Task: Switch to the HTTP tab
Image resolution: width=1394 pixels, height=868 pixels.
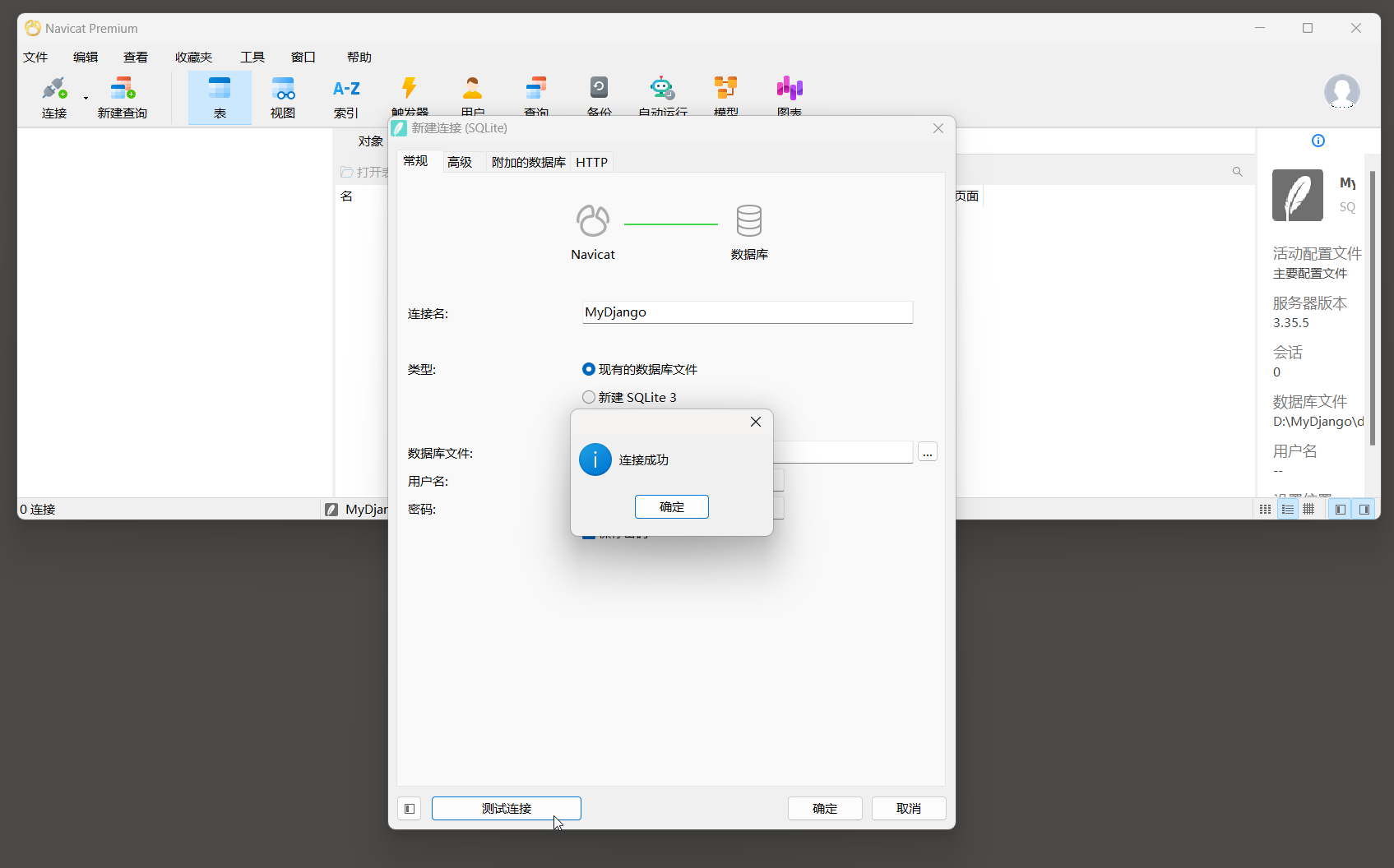Action: pos(592,162)
